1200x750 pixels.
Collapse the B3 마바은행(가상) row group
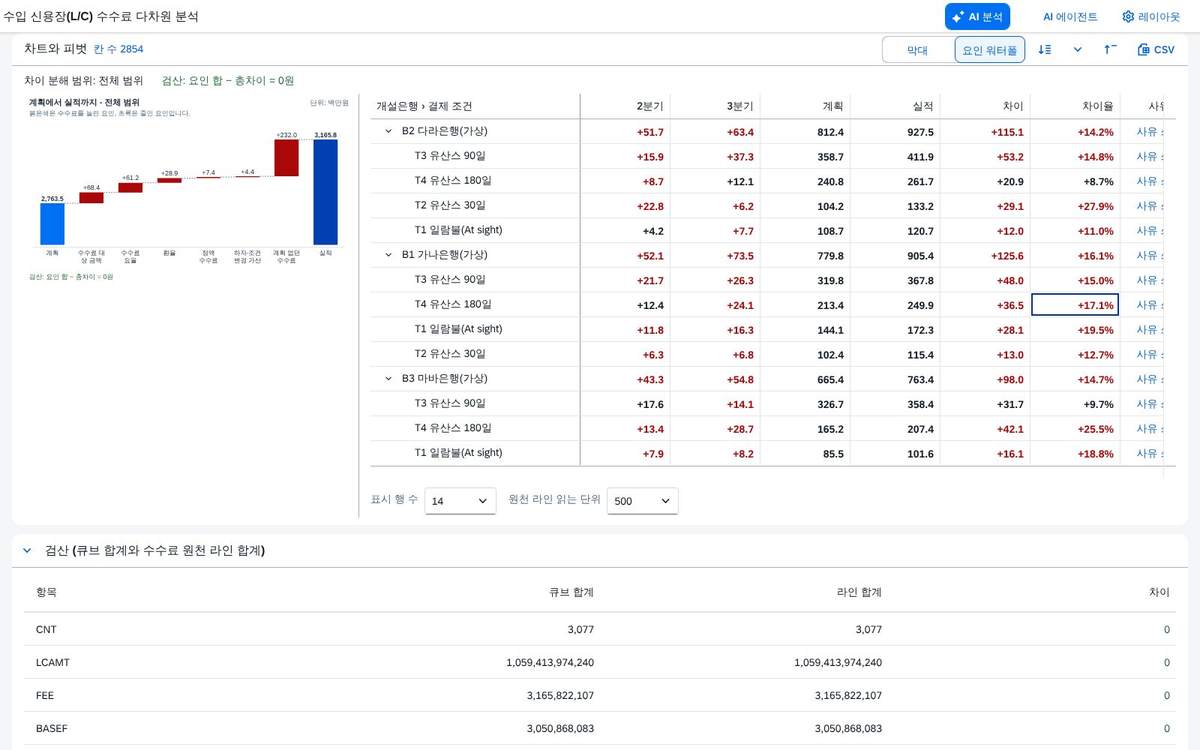click(388, 379)
